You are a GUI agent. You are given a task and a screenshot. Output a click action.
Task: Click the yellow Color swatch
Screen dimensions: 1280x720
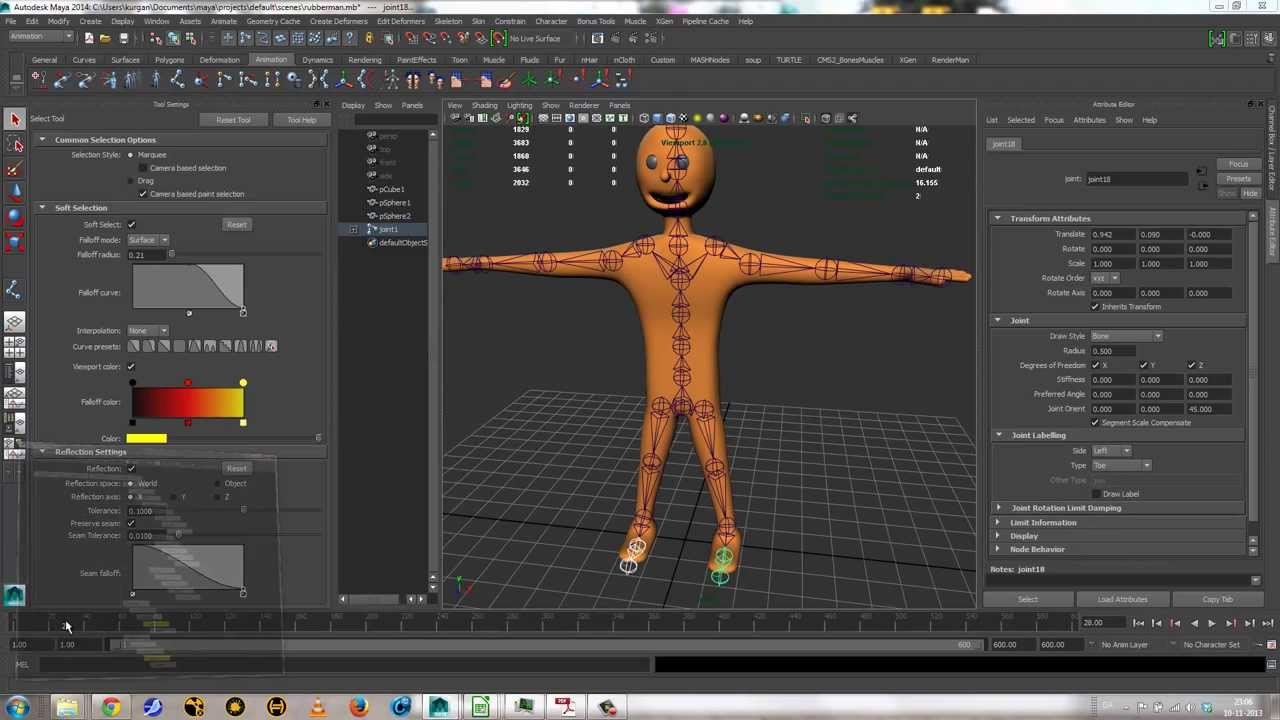pos(147,438)
